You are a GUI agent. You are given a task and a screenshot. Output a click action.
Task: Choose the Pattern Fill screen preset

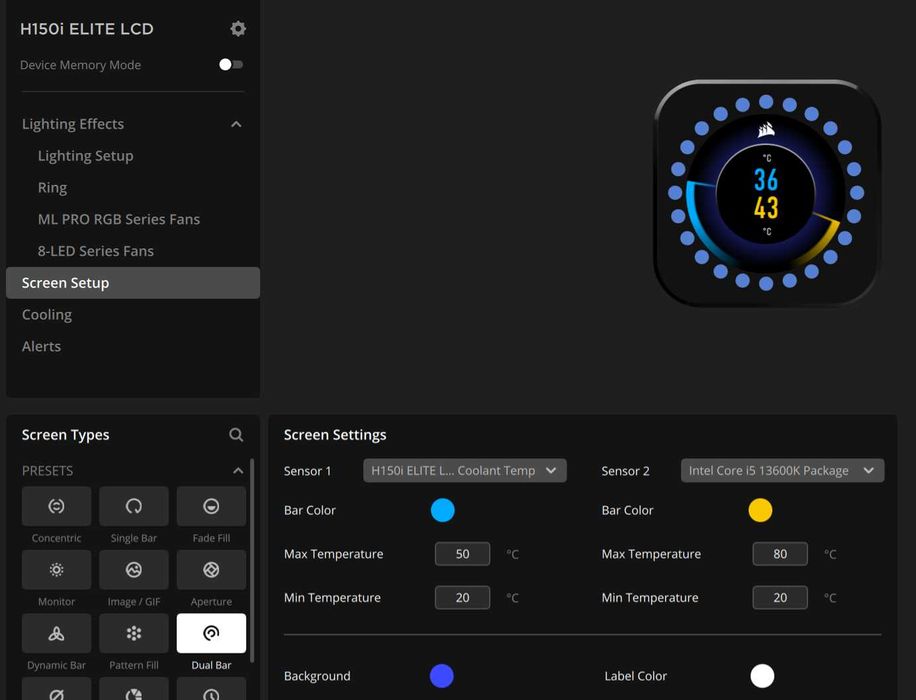click(x=134, y=633)
